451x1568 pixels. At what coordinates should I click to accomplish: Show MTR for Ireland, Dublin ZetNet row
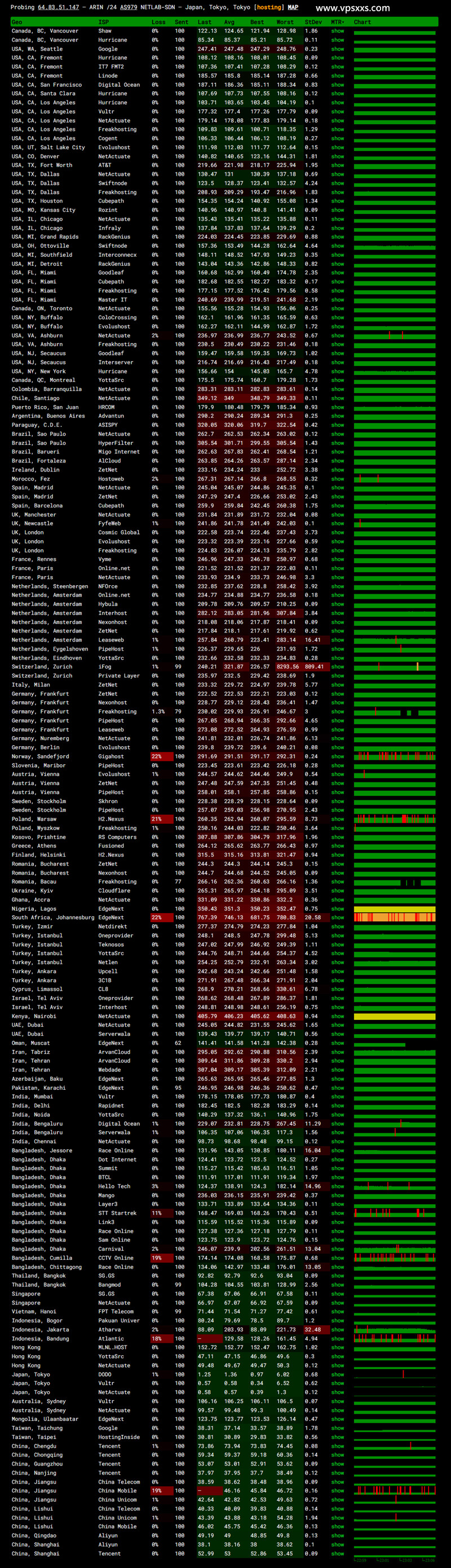point(337,470)
